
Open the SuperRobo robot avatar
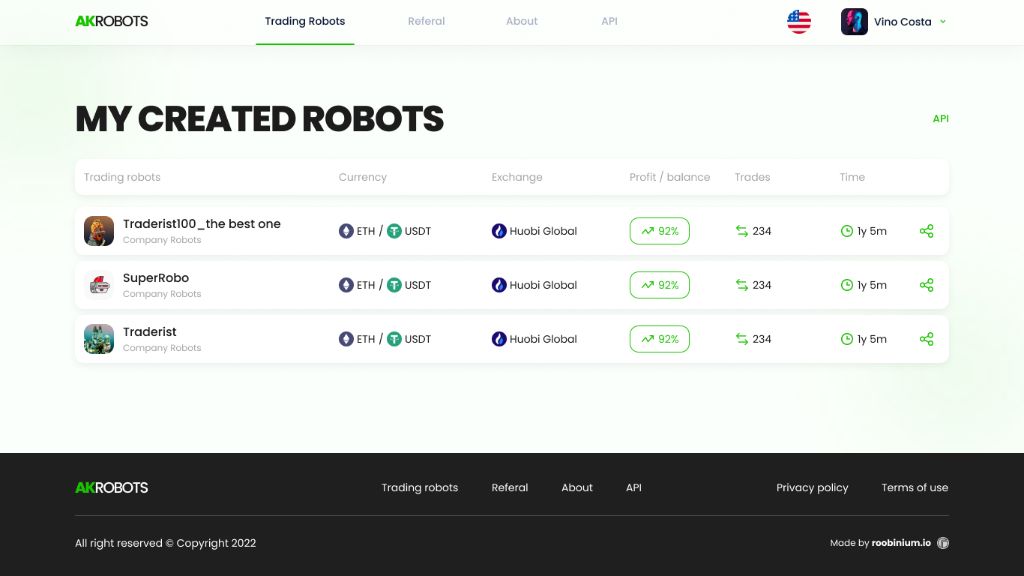99,285
